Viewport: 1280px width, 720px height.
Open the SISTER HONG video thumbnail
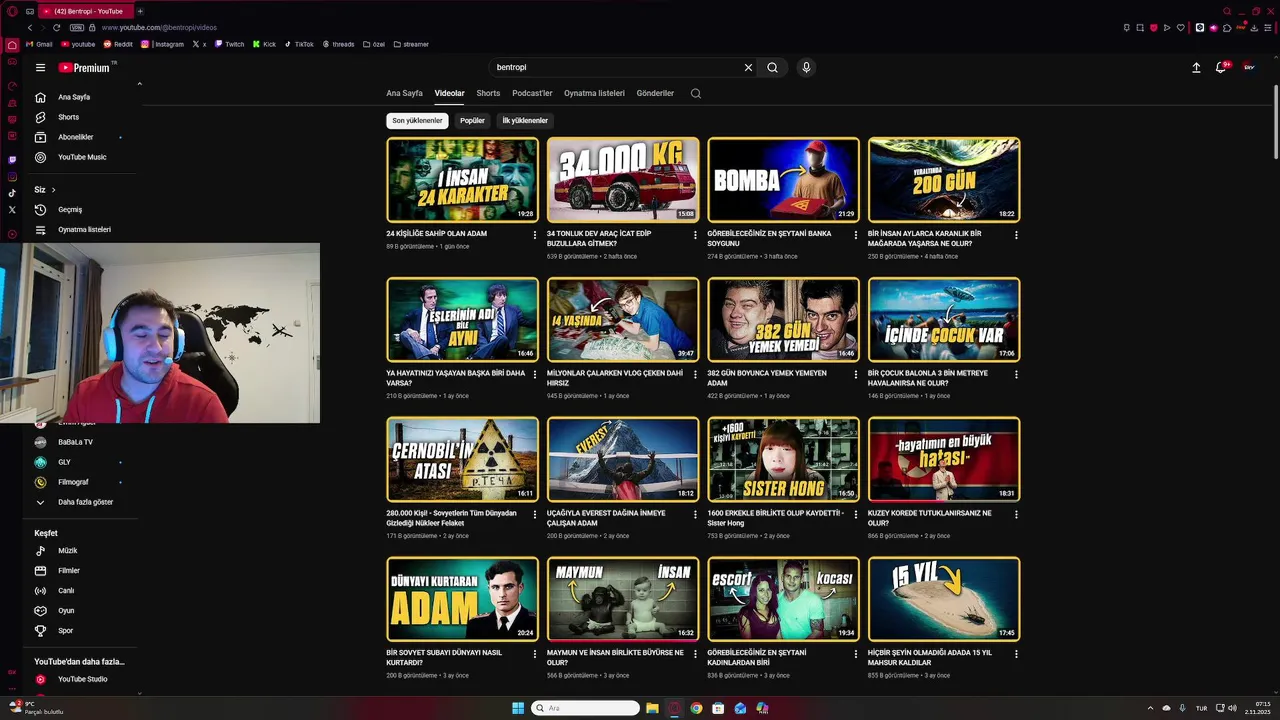(783, 460)
